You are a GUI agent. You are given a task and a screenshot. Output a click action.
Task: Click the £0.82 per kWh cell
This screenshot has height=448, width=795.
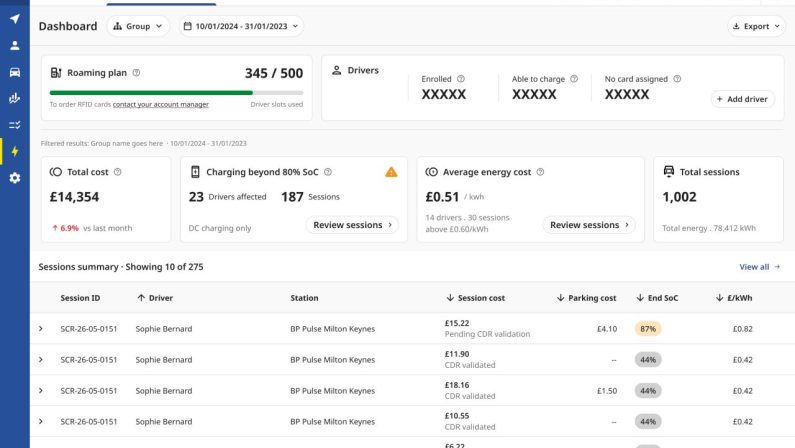pos(743,328)
